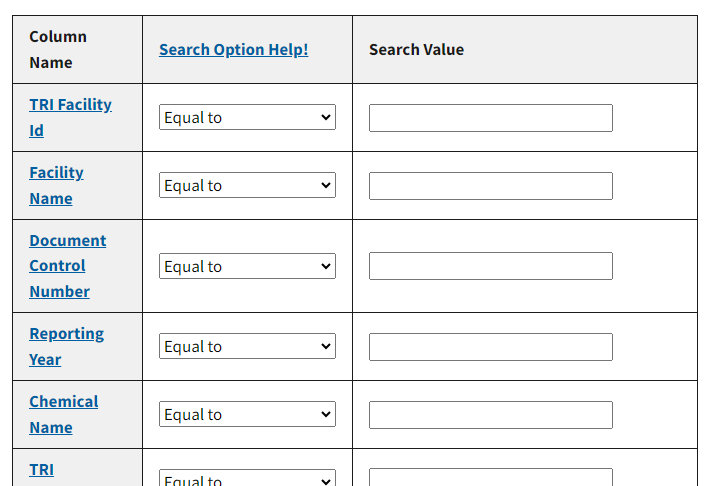
Task: Expand the TRI Facility Id operator dropdown
Action: pos(247,118)
